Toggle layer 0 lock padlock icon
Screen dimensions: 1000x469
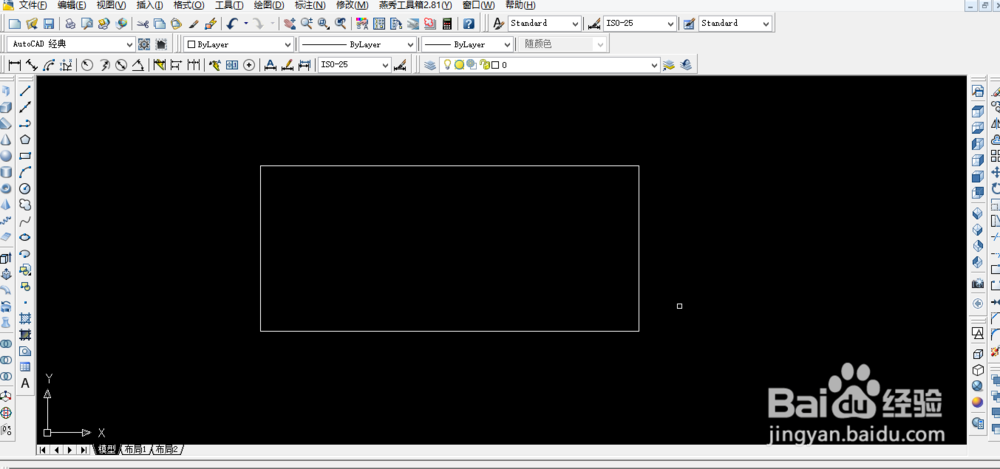(x=484, y=65)
